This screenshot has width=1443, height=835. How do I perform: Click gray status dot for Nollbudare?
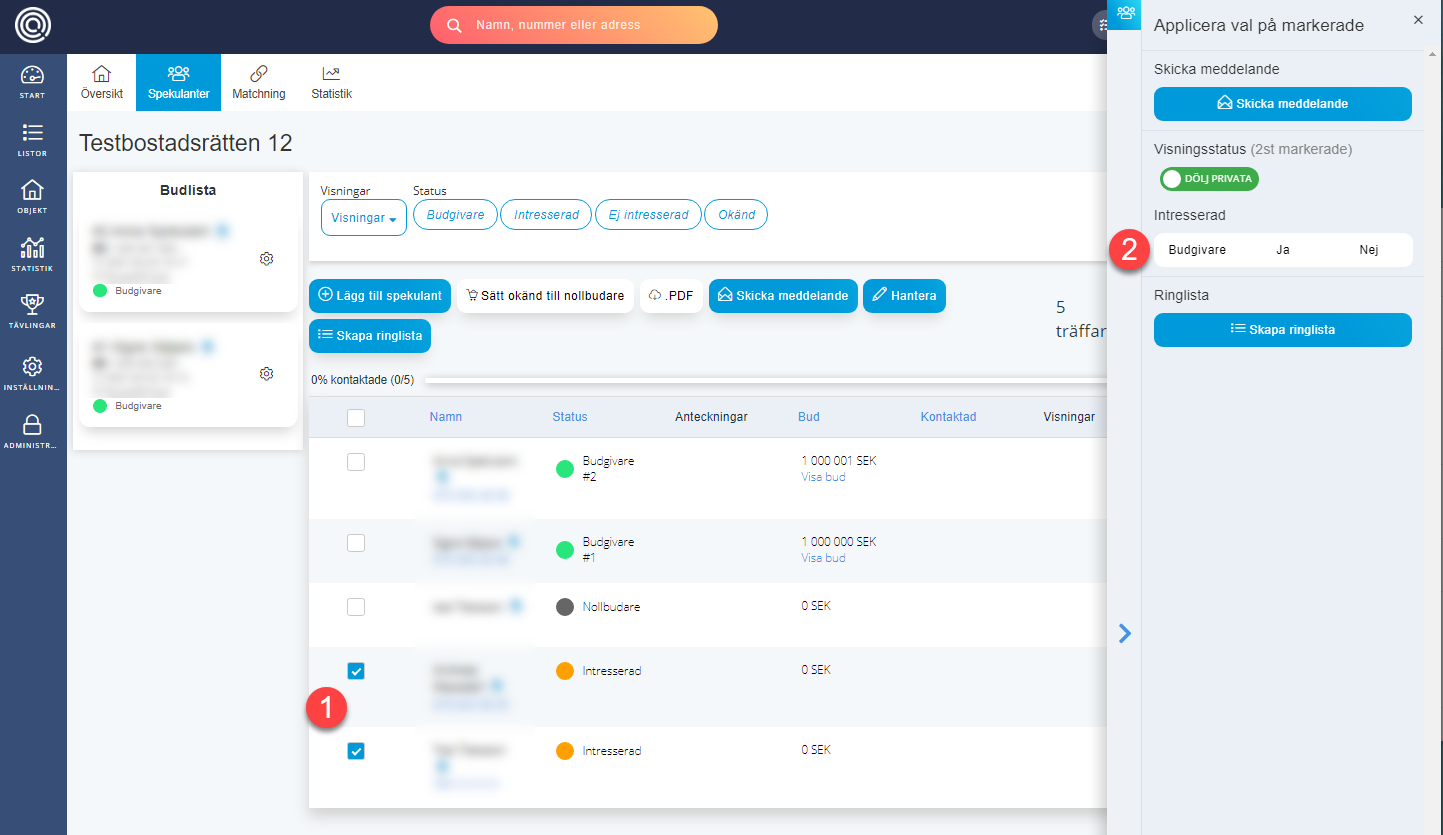pos(565,607)
